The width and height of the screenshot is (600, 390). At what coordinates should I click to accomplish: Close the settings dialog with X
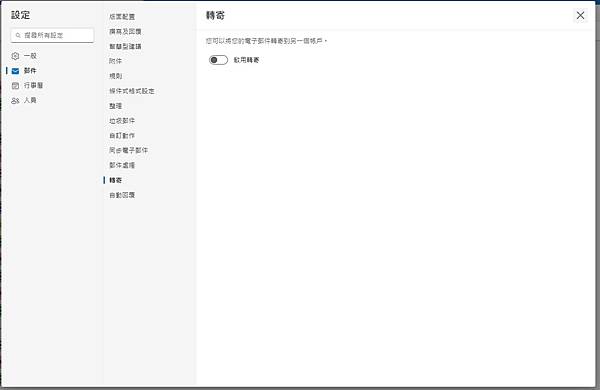point(580,15)
